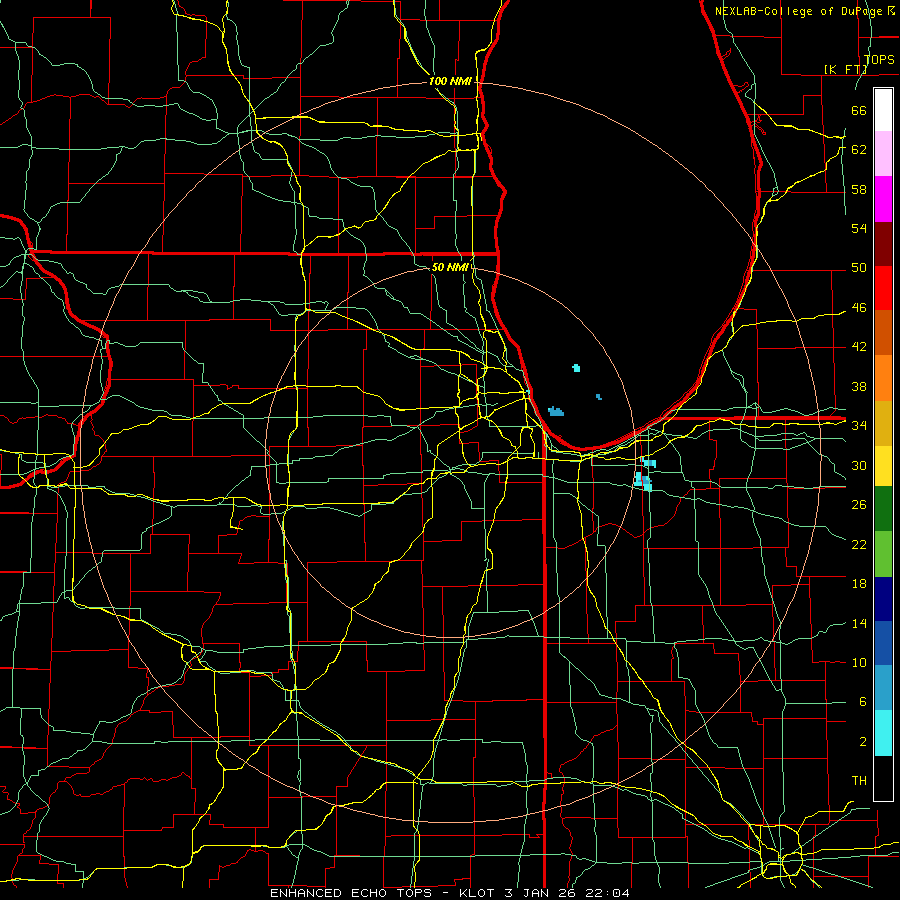Screen dimensions: 900x900
Task: Click the 22 legend value
Action: click(859, 544)
